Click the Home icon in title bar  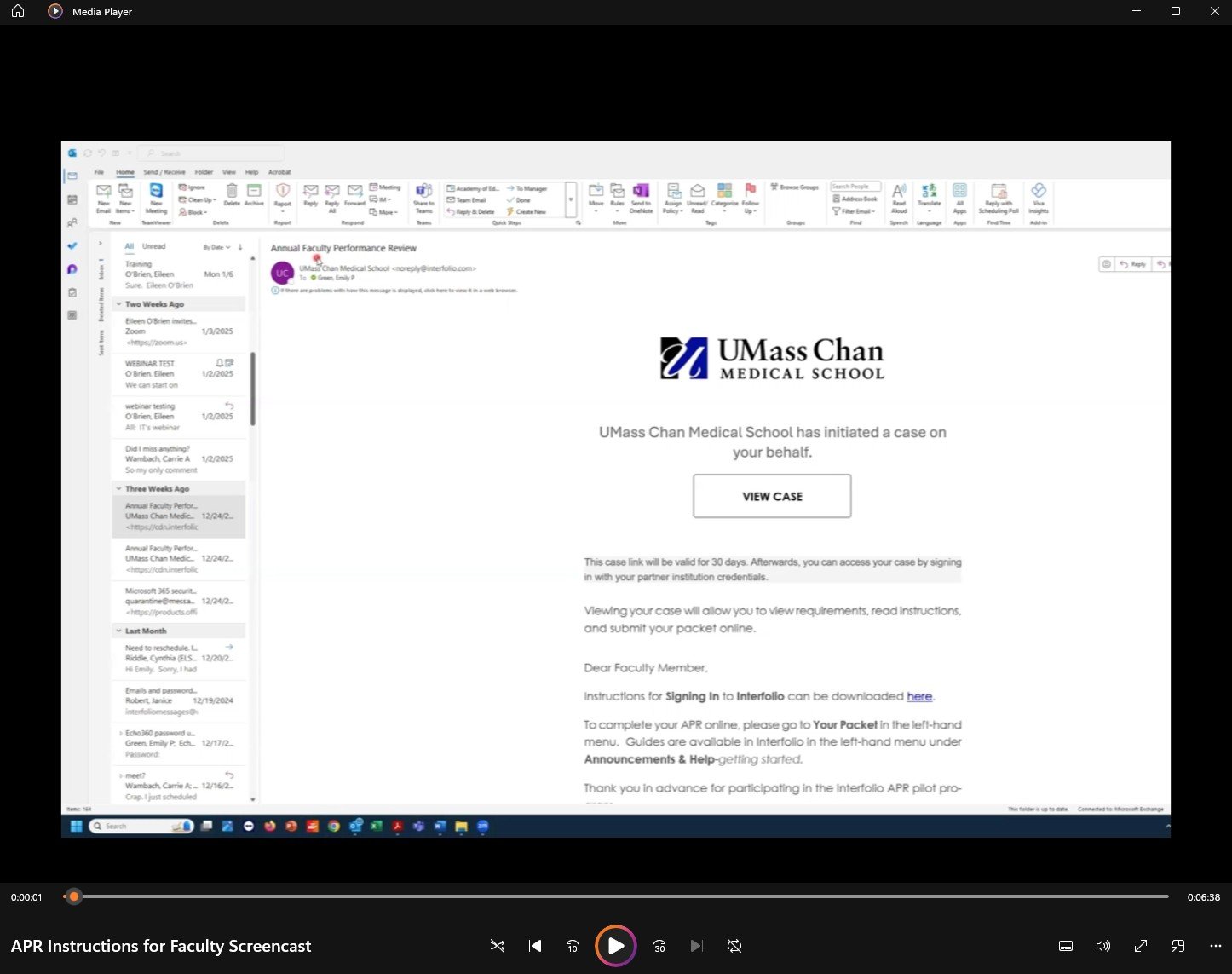tap(18, 12)
